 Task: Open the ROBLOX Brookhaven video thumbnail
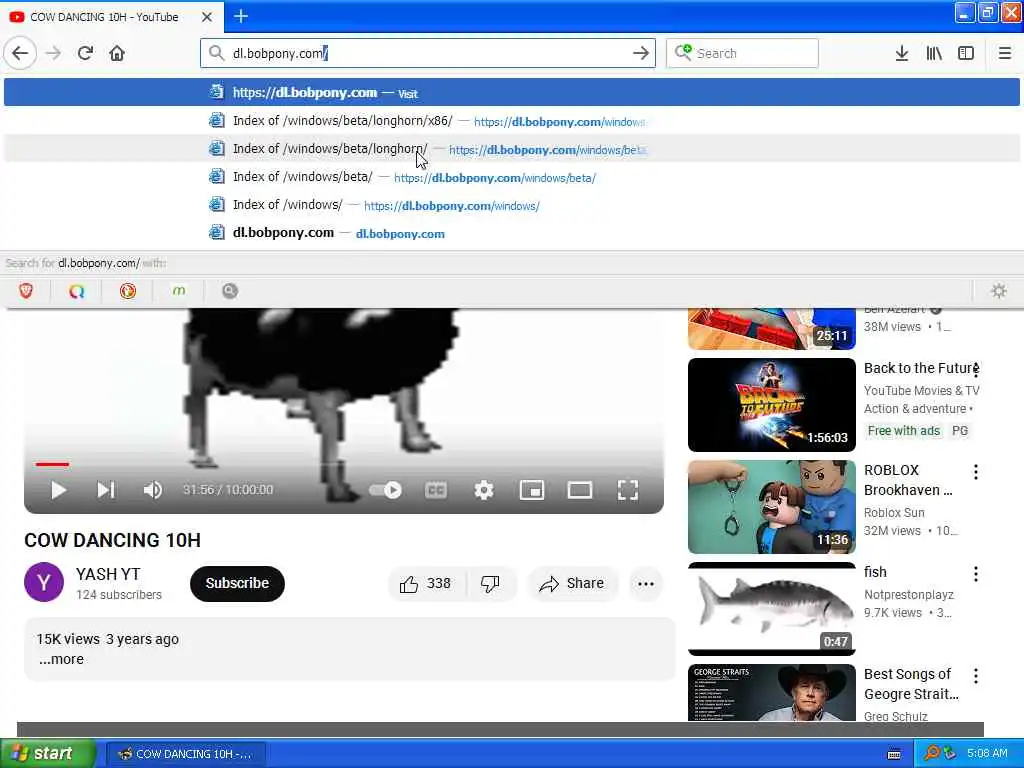[771, 507]
